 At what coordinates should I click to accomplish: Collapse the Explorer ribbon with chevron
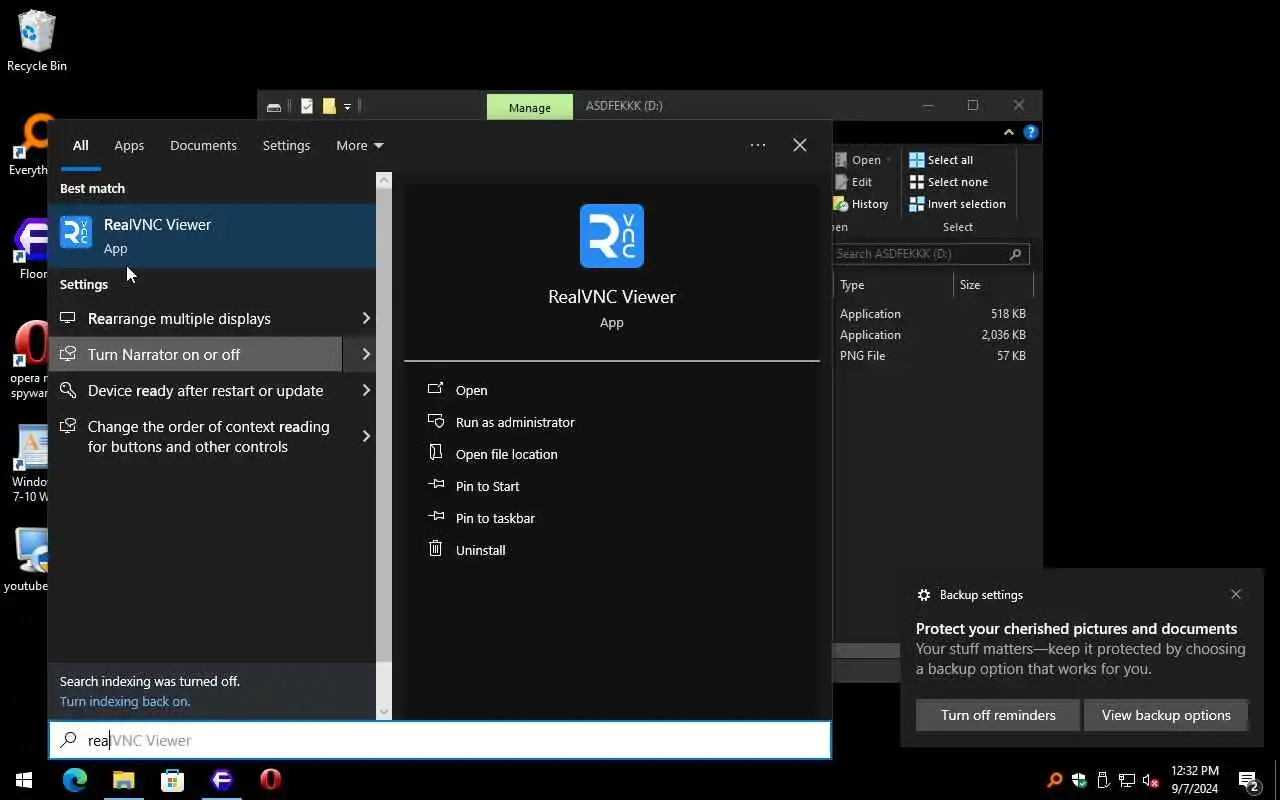1009,132
